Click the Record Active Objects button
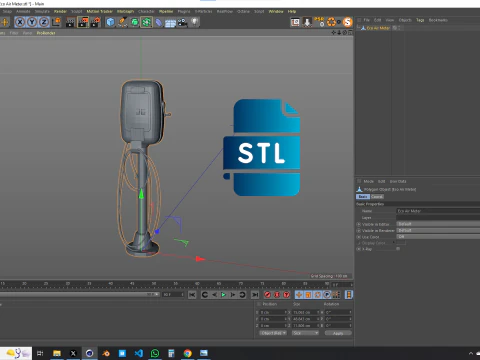This screenshot has height=360, width=480. coord(267,295)
